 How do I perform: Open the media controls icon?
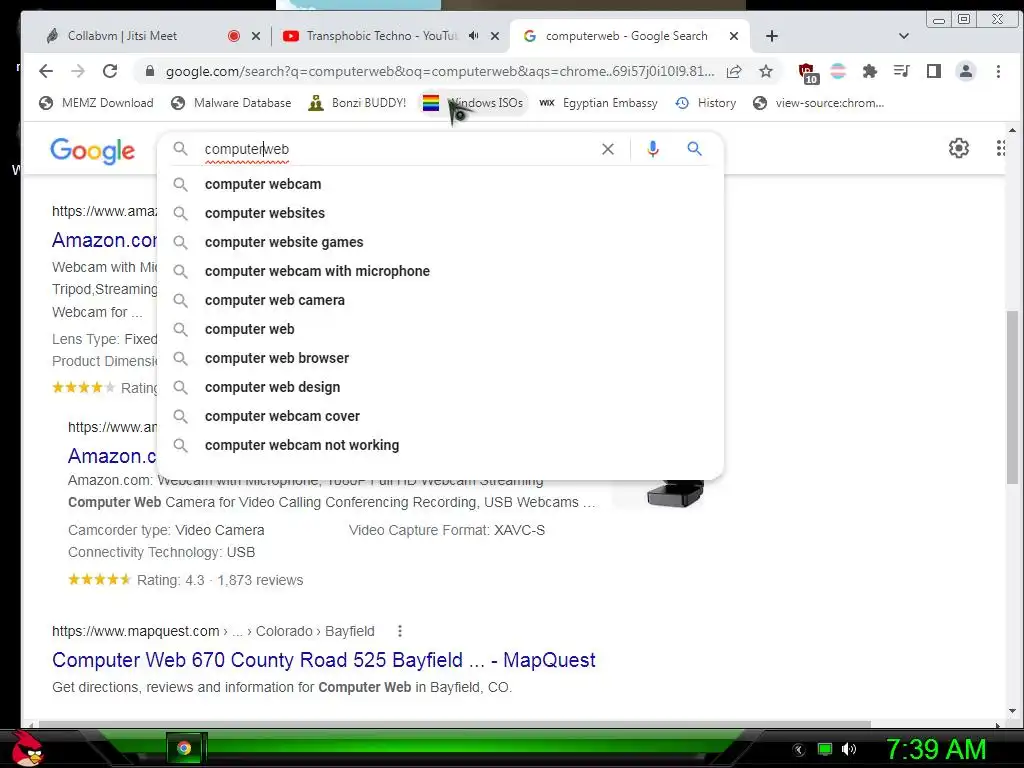[x=901, y=71]
